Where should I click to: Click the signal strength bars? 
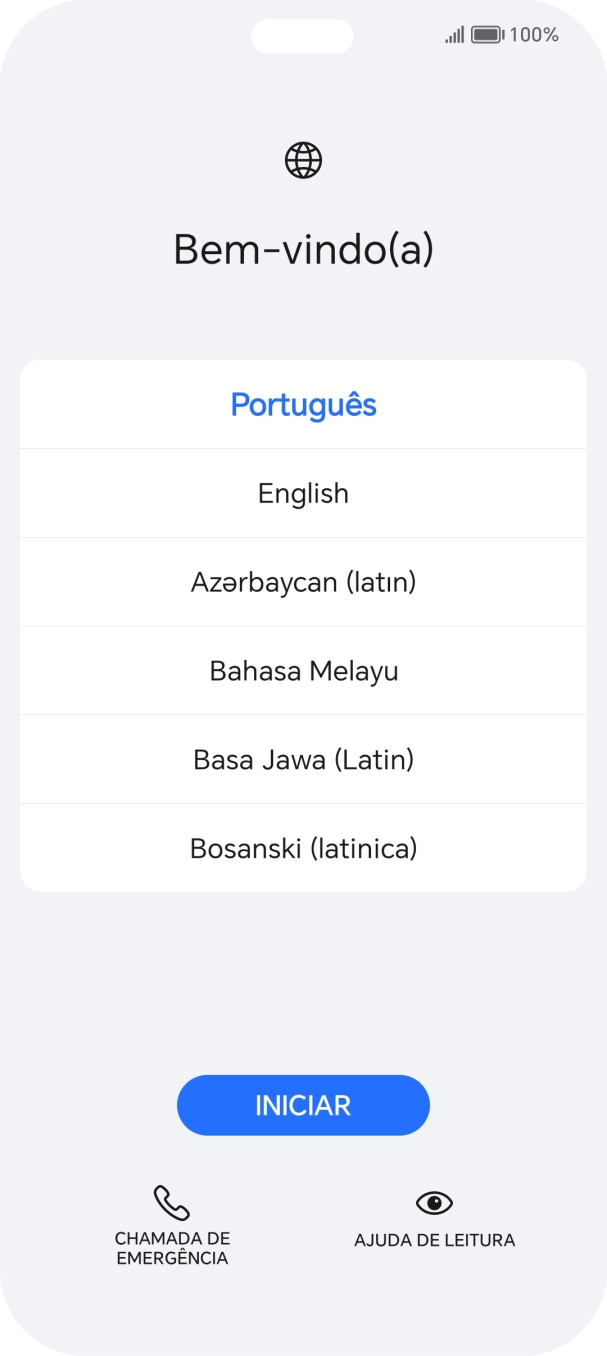coord(452,34)
